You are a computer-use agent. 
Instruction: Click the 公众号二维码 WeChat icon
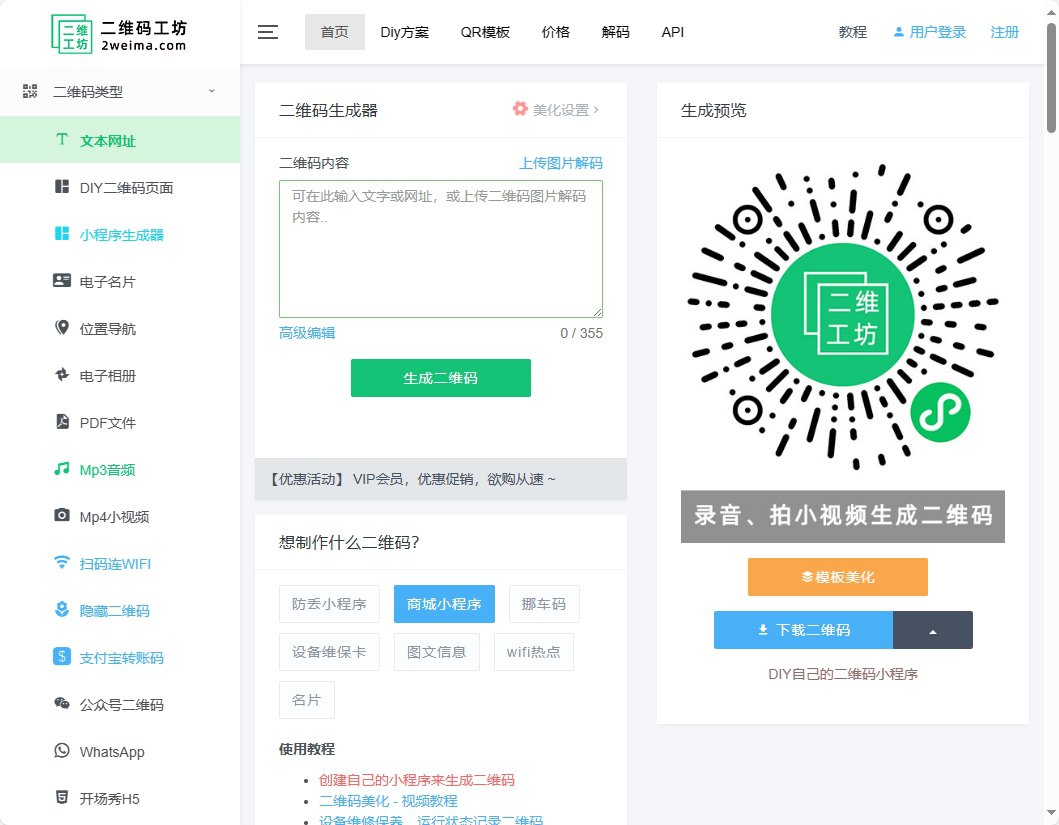(x=61, y=703)
